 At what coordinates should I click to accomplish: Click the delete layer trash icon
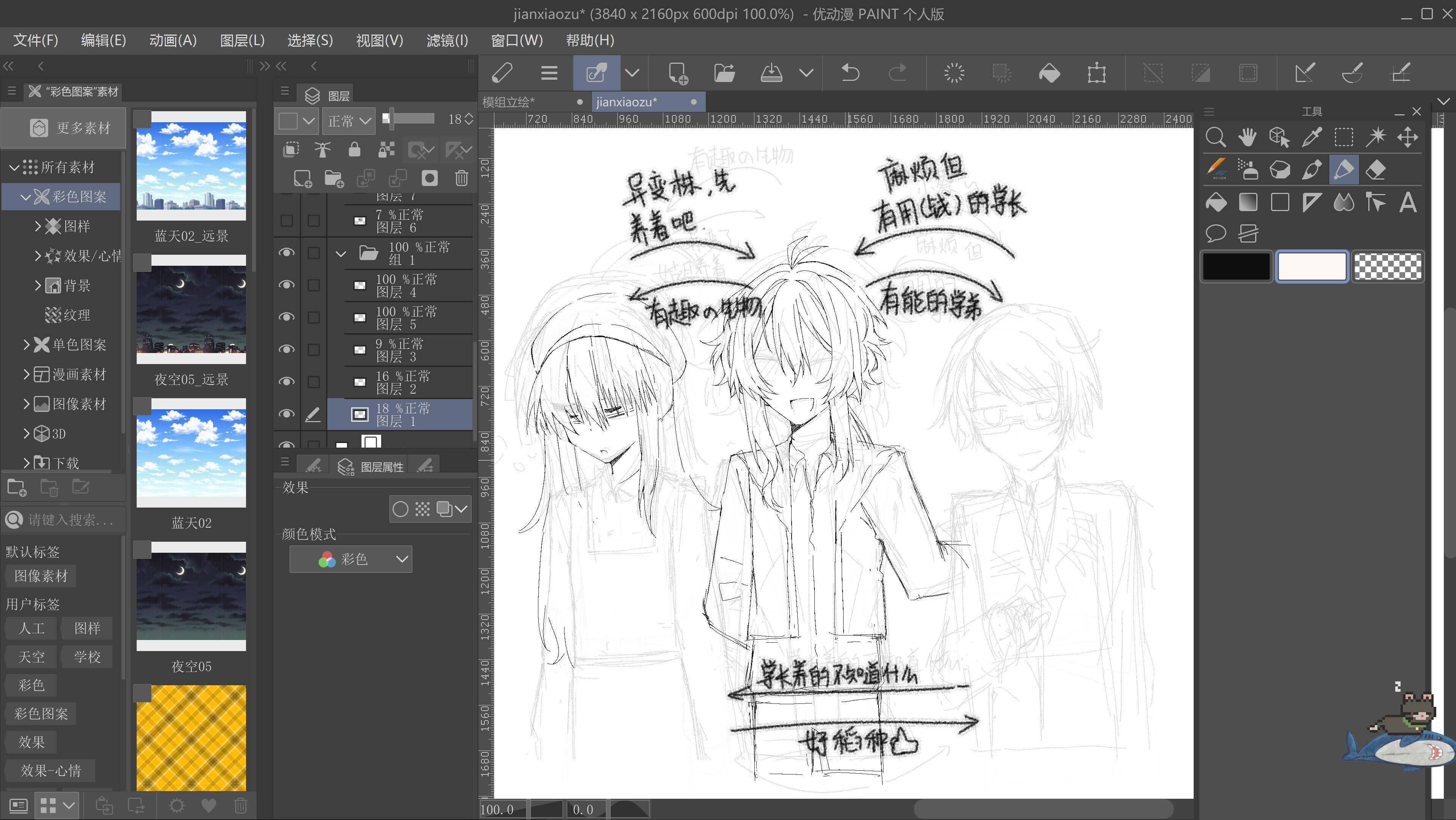click(x=461, y=178)
